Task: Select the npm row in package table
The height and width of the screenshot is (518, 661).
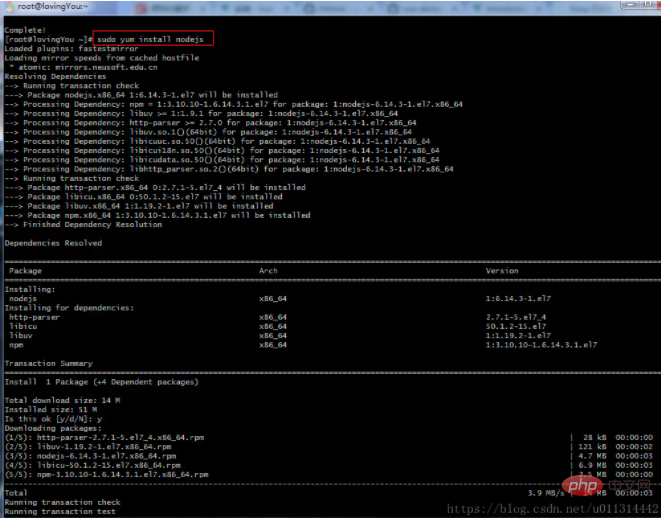Action: (301, 345)
